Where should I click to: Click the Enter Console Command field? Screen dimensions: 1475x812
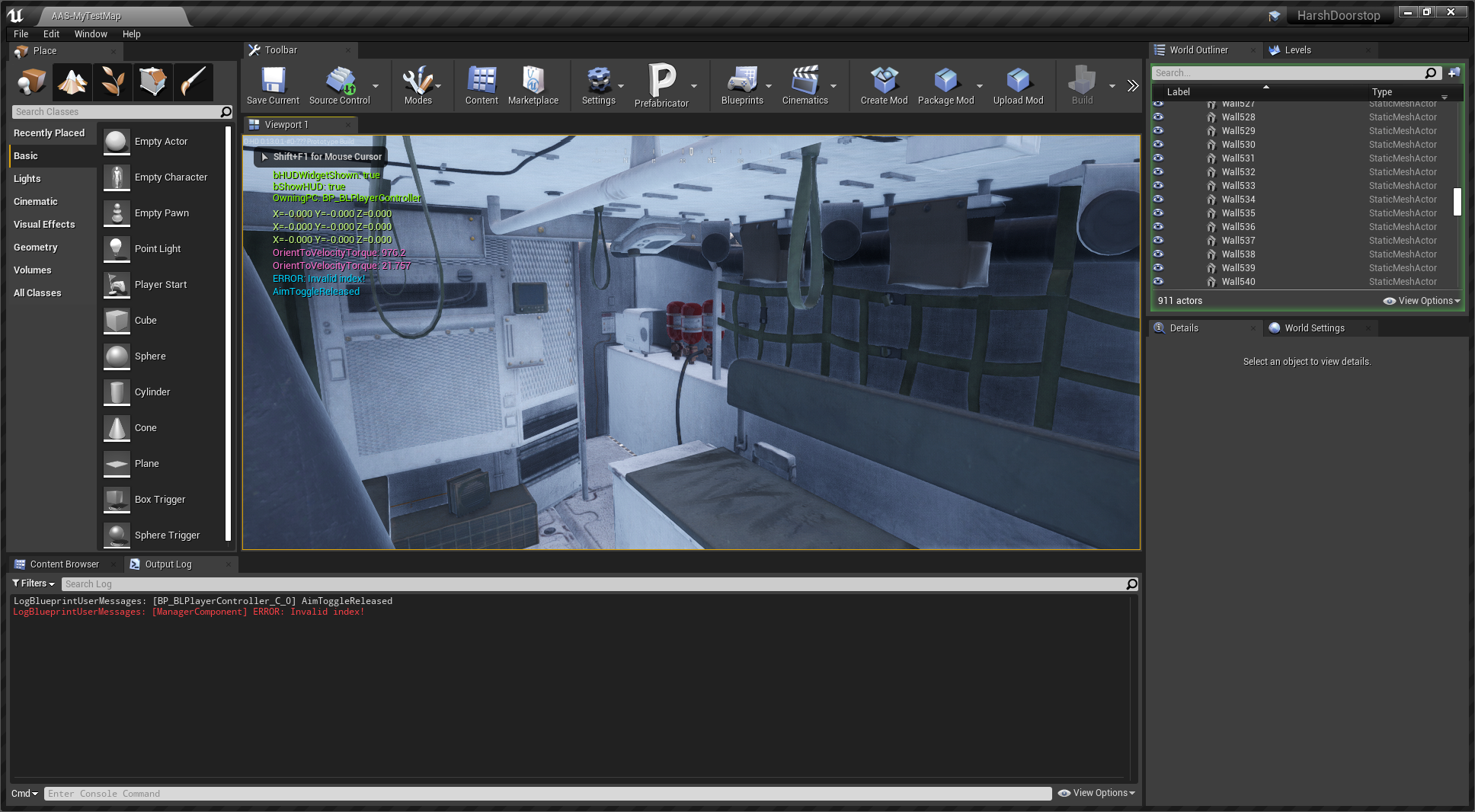[x=547, y=794]
